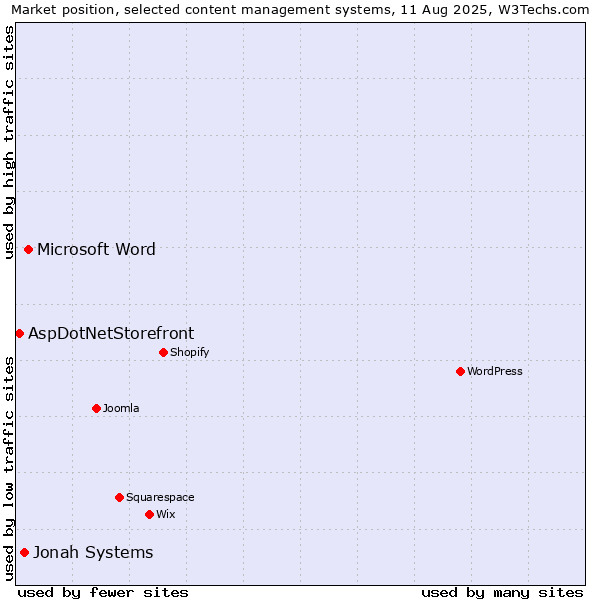Click the 'Joomla' label
This screenshot has height=600, width=600.
coord(121,408)
